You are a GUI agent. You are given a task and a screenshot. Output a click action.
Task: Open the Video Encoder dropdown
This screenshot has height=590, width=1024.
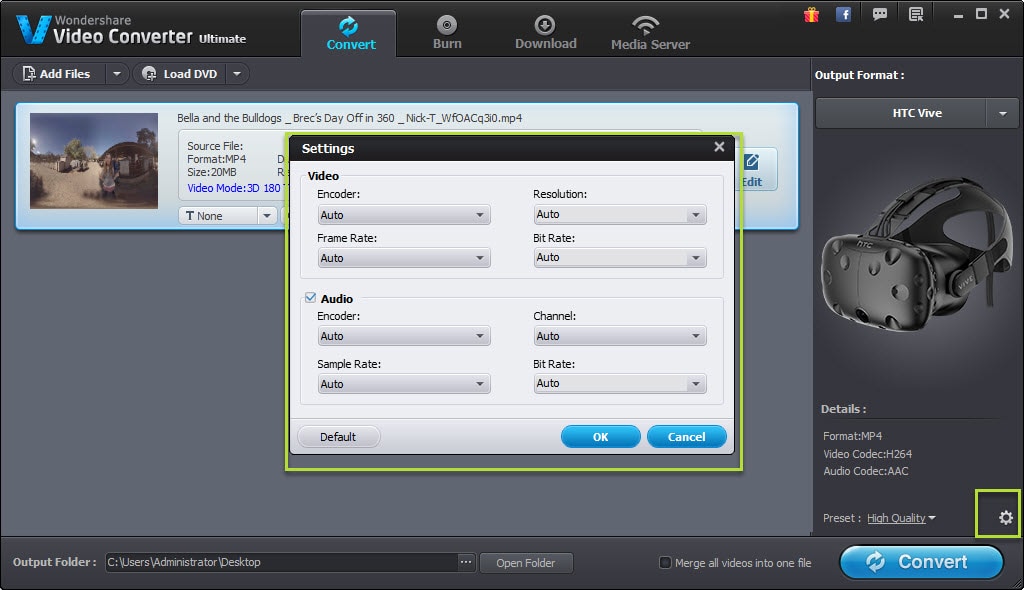404,215
